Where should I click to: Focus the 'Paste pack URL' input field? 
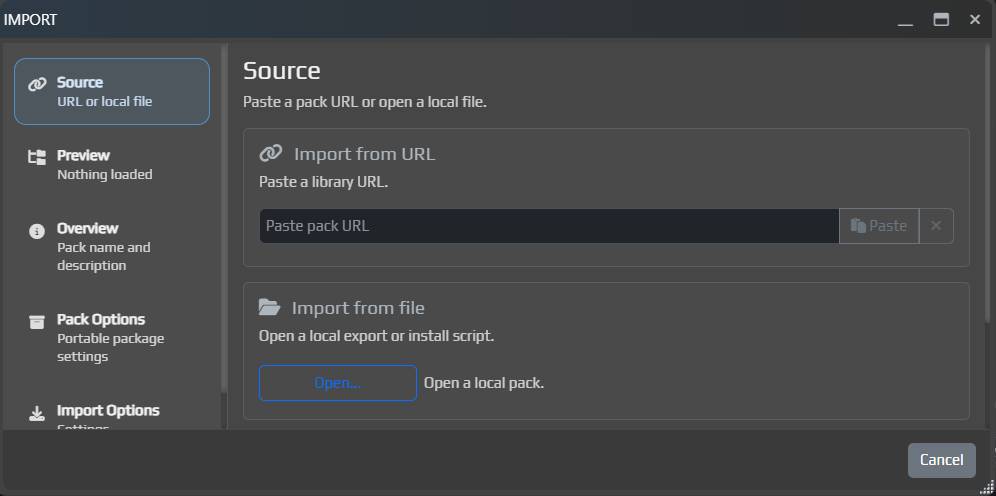click(x=548, y=226)
